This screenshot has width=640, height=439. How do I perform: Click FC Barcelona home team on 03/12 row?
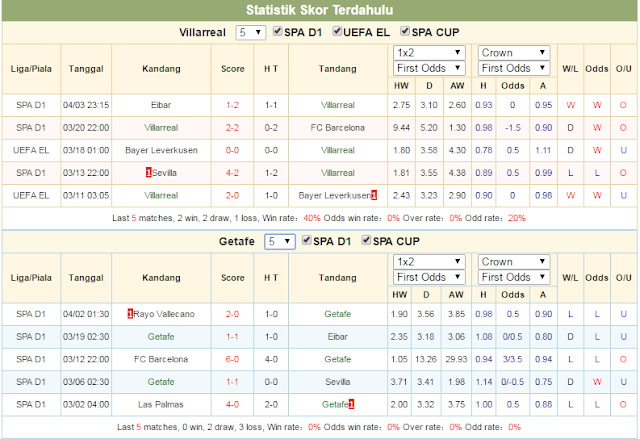tap(161, 359)
